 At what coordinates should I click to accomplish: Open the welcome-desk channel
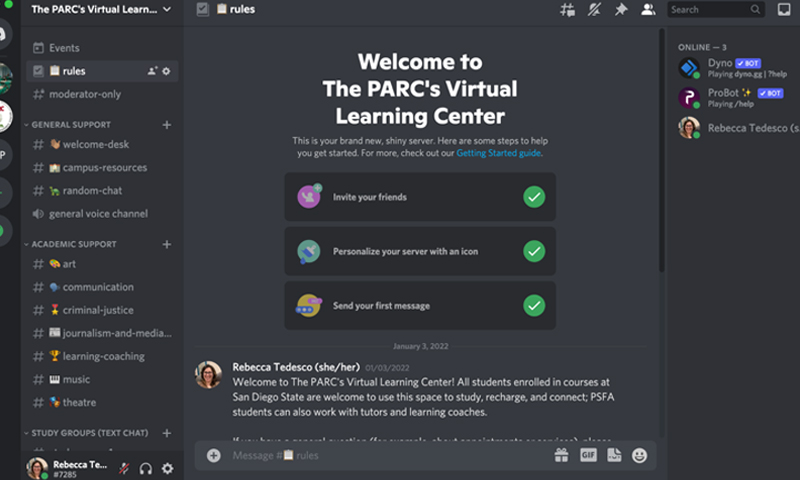click(102, 144)
